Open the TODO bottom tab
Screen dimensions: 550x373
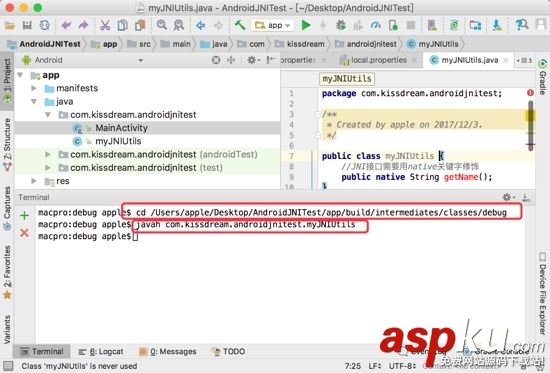click(228, 351)
